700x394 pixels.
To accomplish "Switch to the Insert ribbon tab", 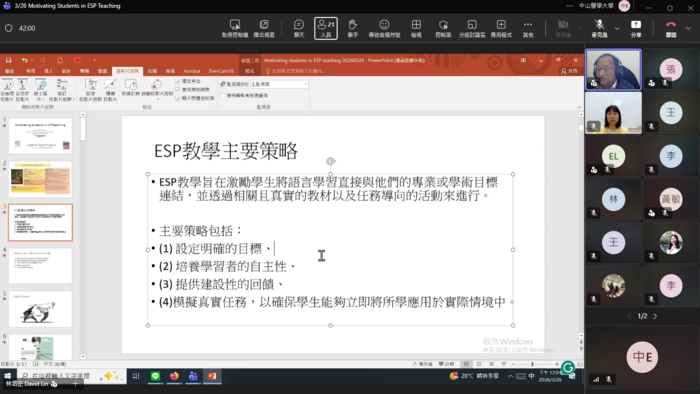I will point(48,71).
